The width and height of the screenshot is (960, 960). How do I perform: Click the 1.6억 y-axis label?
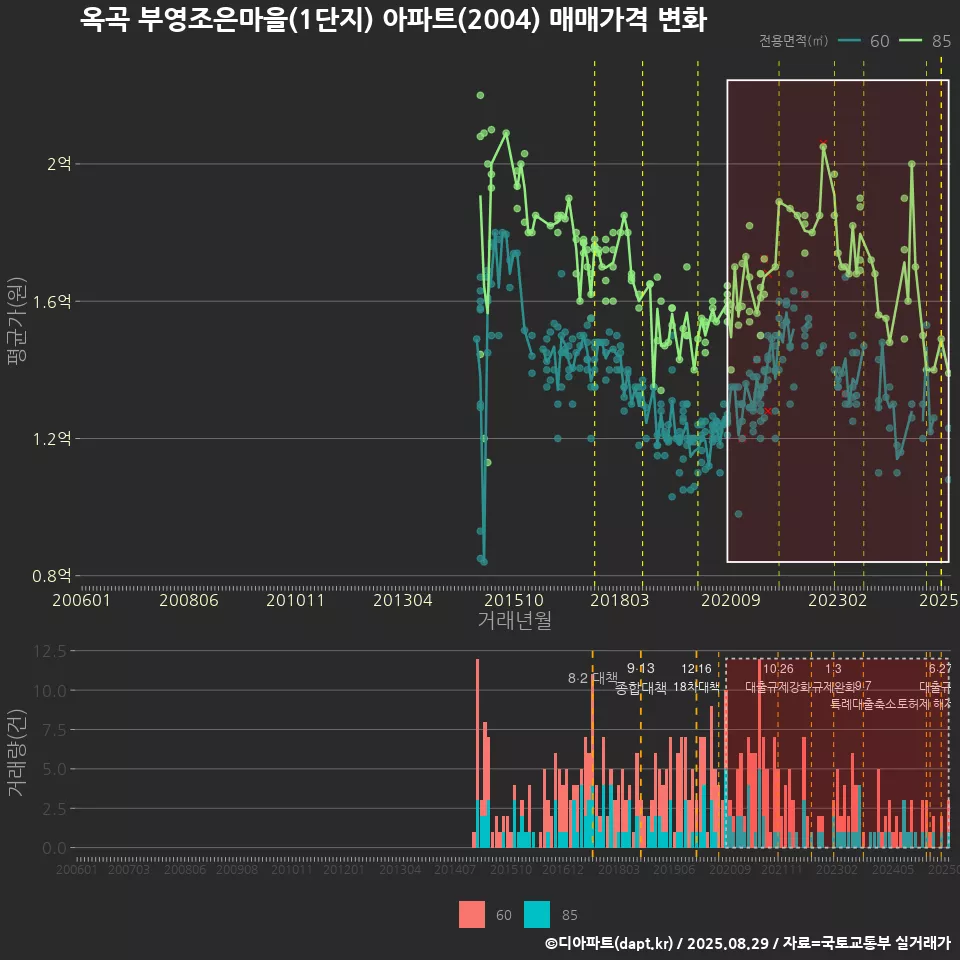(x=52, y=301)
